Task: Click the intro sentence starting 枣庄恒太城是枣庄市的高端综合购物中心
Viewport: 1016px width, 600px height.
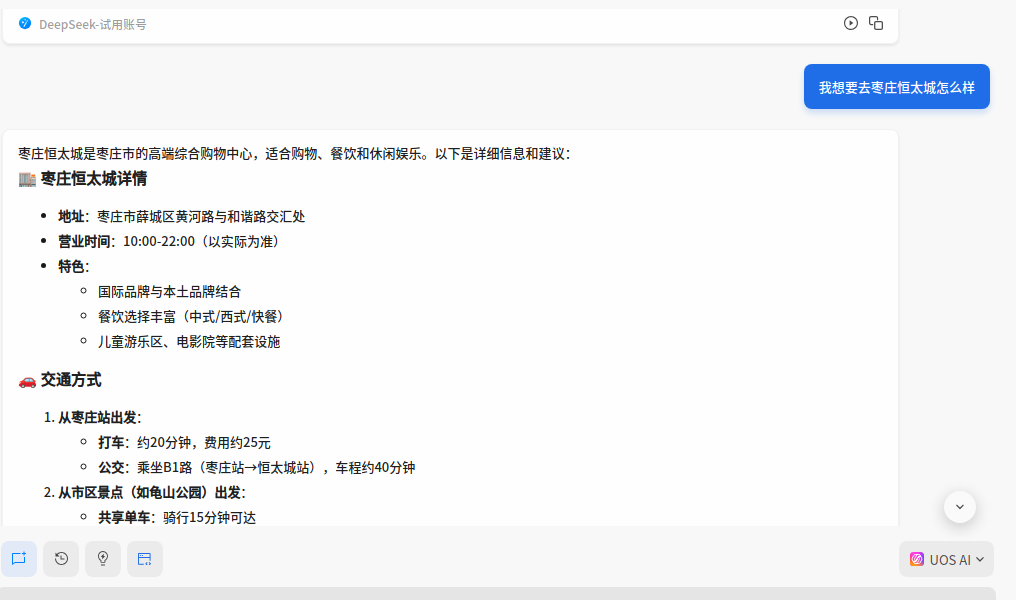Action: pos(294,154)
